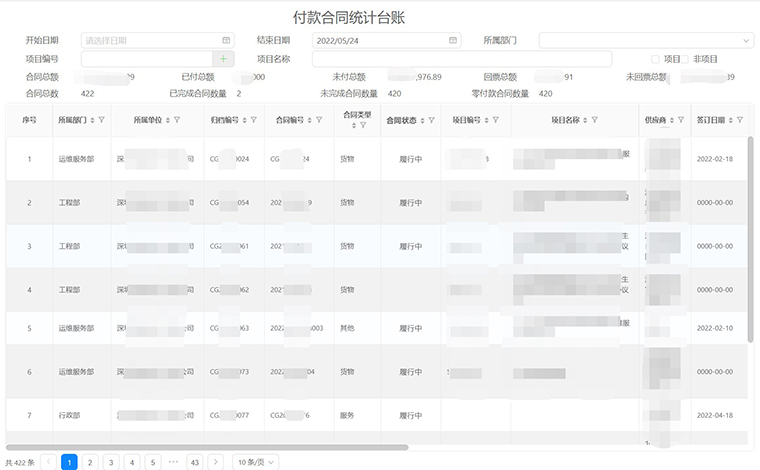
Task: Open the filter for 所属单位 column
Action: [177, 120]
